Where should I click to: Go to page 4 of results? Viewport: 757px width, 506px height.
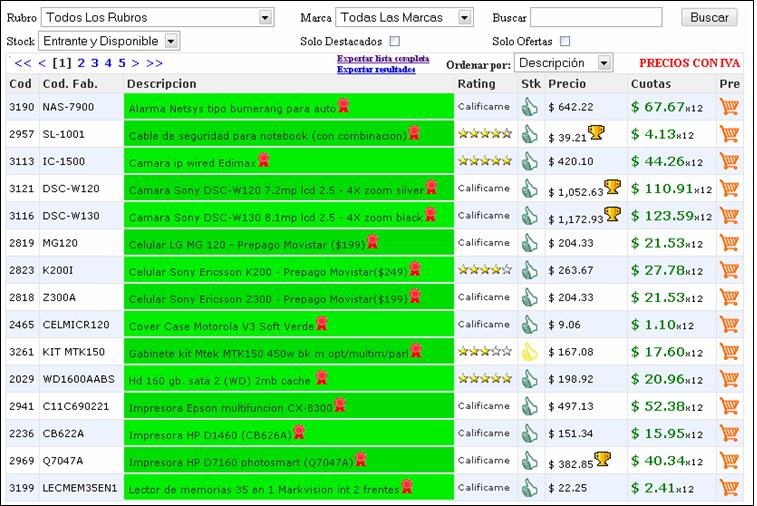click(x=108, y=63)
